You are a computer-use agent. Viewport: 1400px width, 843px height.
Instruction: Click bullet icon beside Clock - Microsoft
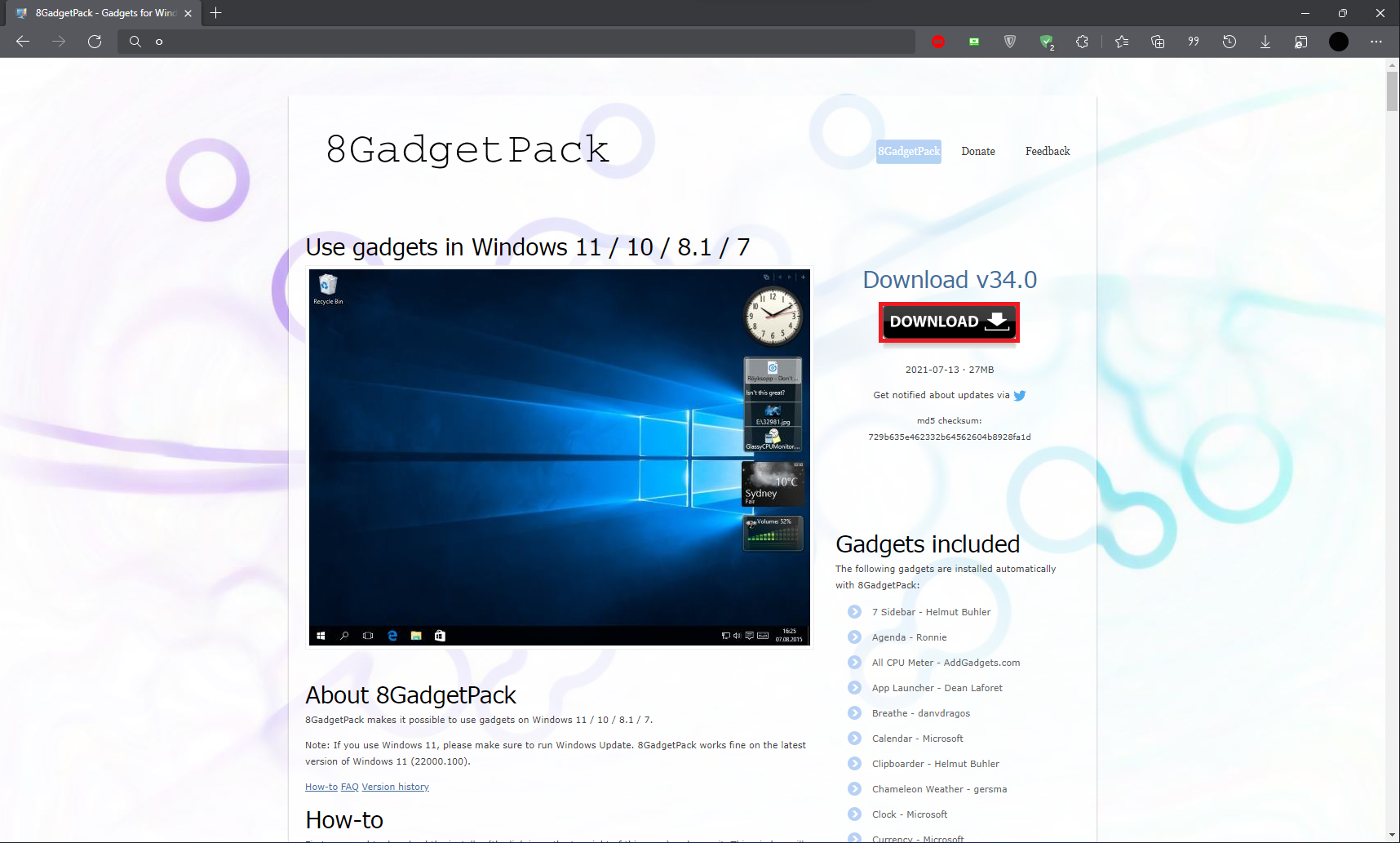point(854,814)
